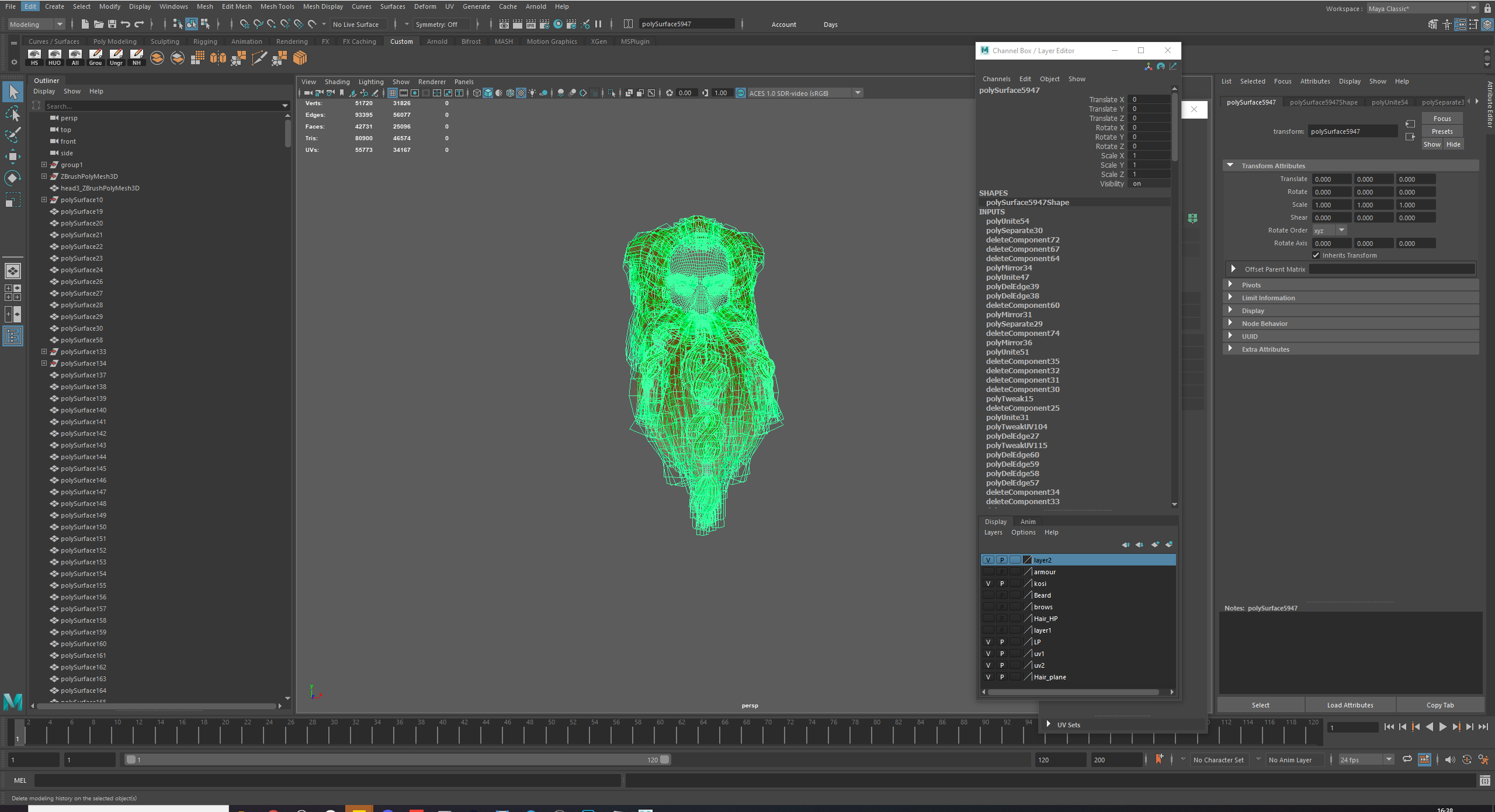Viewport: 1495px width, 812px height.
Task: Select the Paint Selection tool
Action: (13, 134)
